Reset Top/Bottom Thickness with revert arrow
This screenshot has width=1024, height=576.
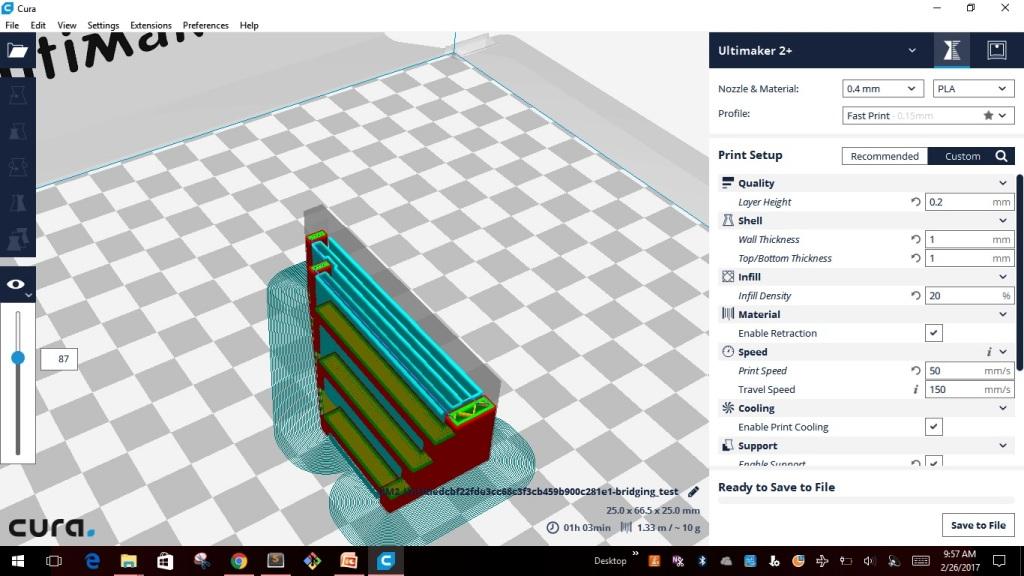916,259
